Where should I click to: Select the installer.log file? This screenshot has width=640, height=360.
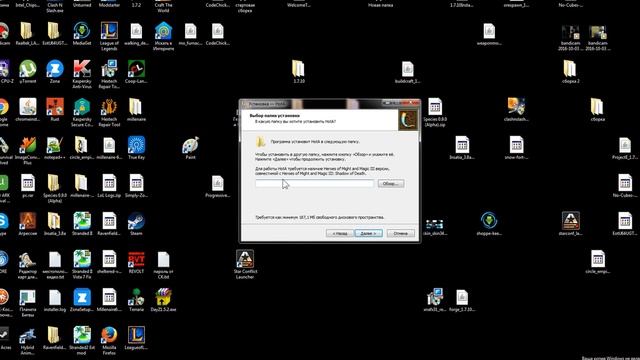55,300
